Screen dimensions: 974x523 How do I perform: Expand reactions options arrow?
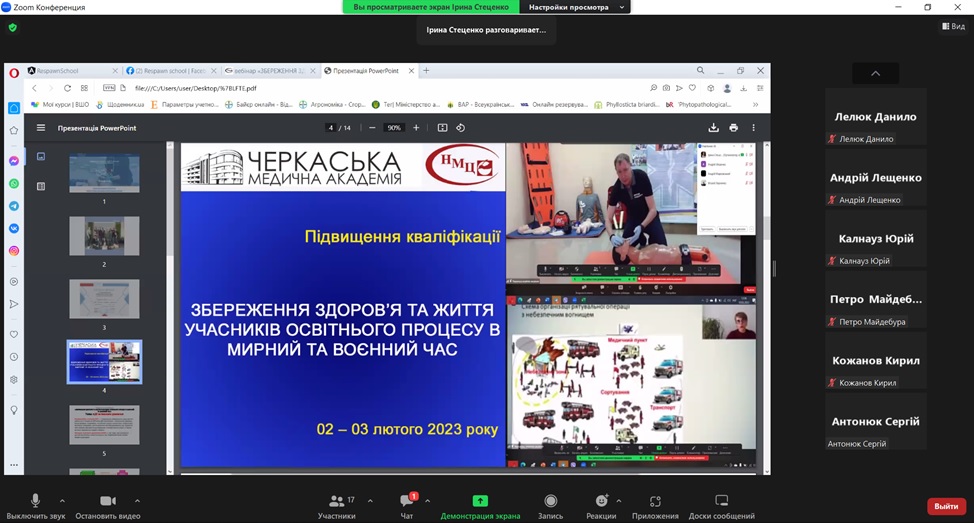click(619, 500)
